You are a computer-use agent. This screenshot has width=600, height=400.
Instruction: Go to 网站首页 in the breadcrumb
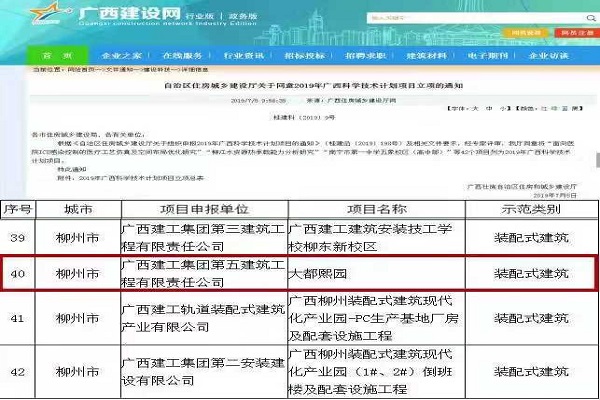tap(80, 70)
